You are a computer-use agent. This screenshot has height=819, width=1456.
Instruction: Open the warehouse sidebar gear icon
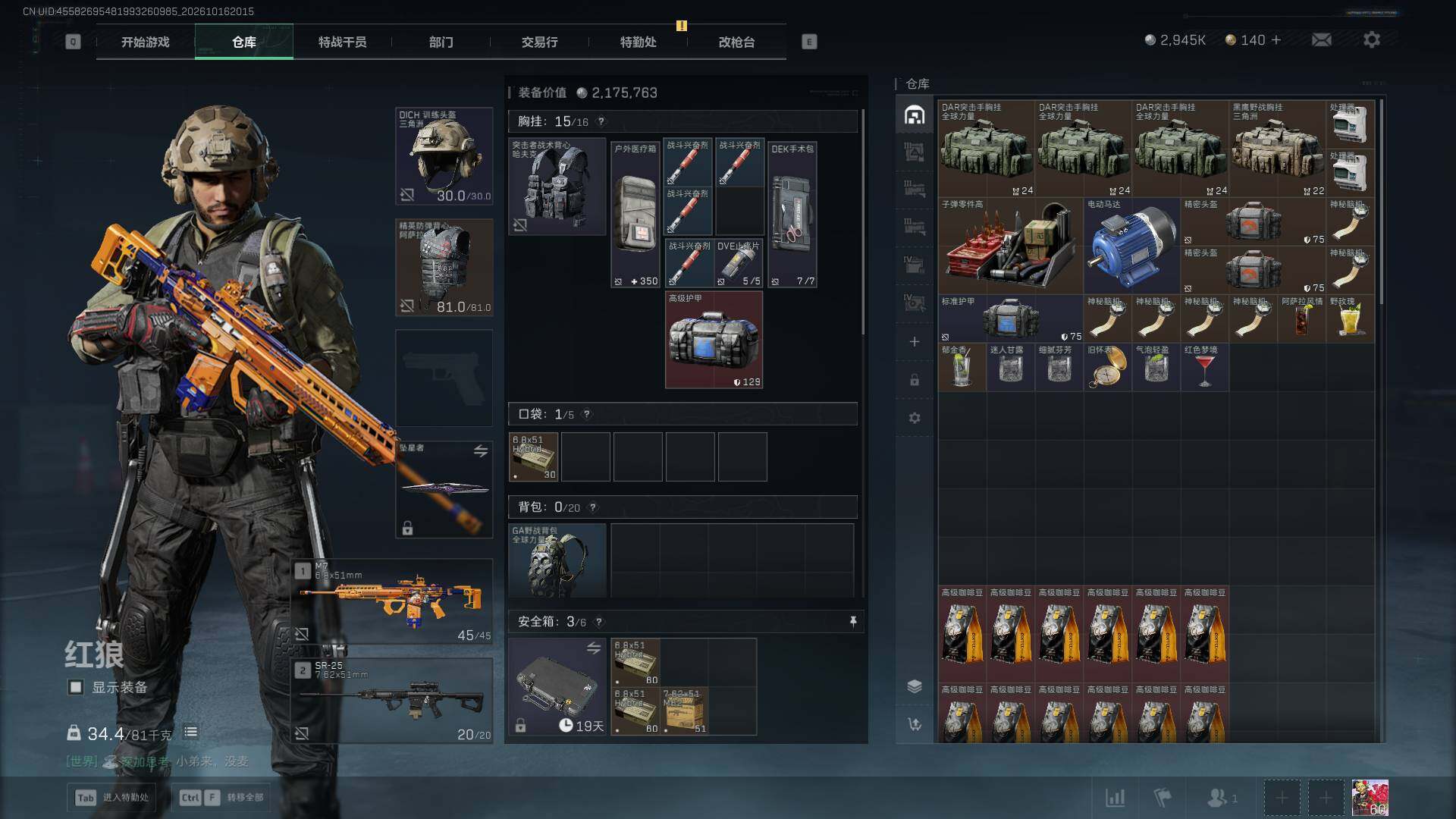[x=915, y=418]
